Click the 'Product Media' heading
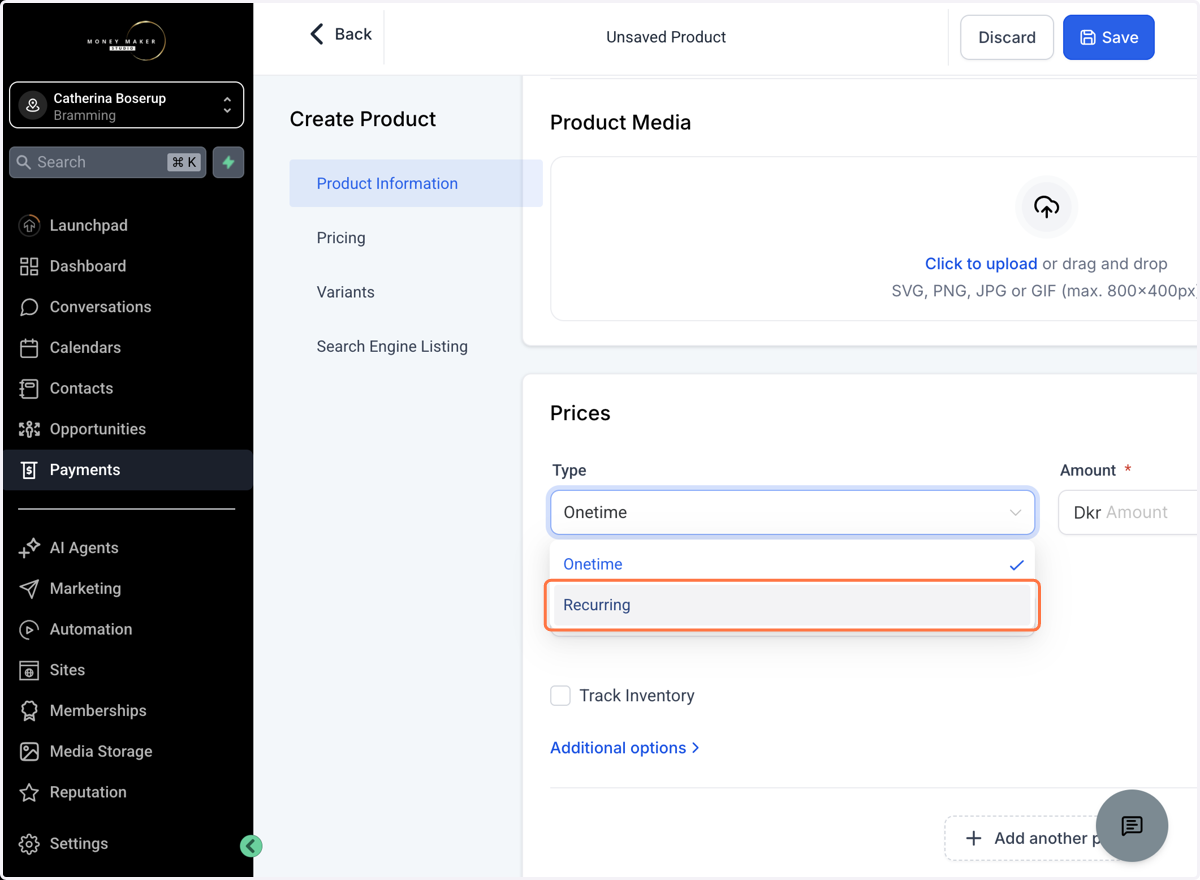 point(620,123)
